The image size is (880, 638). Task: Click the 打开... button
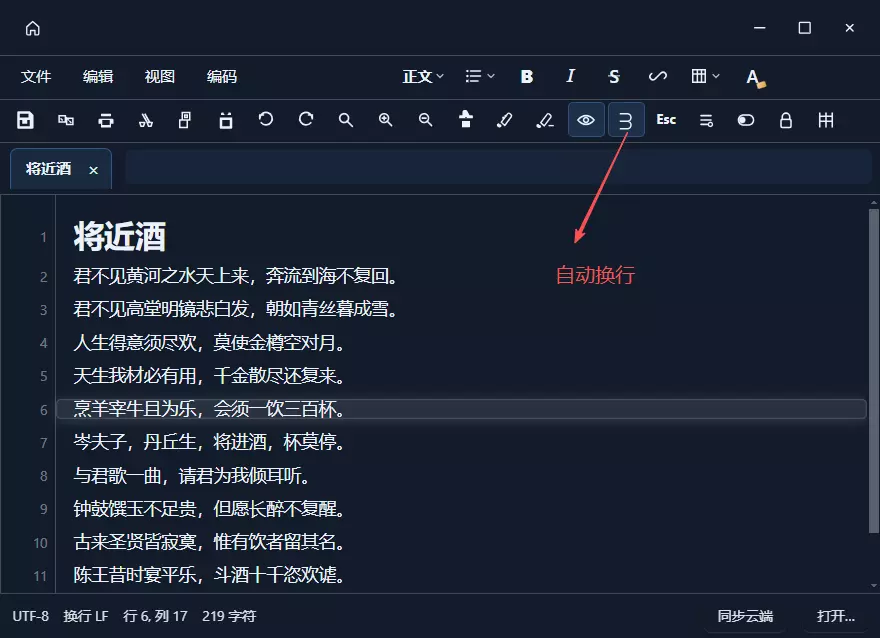[836, 616]
